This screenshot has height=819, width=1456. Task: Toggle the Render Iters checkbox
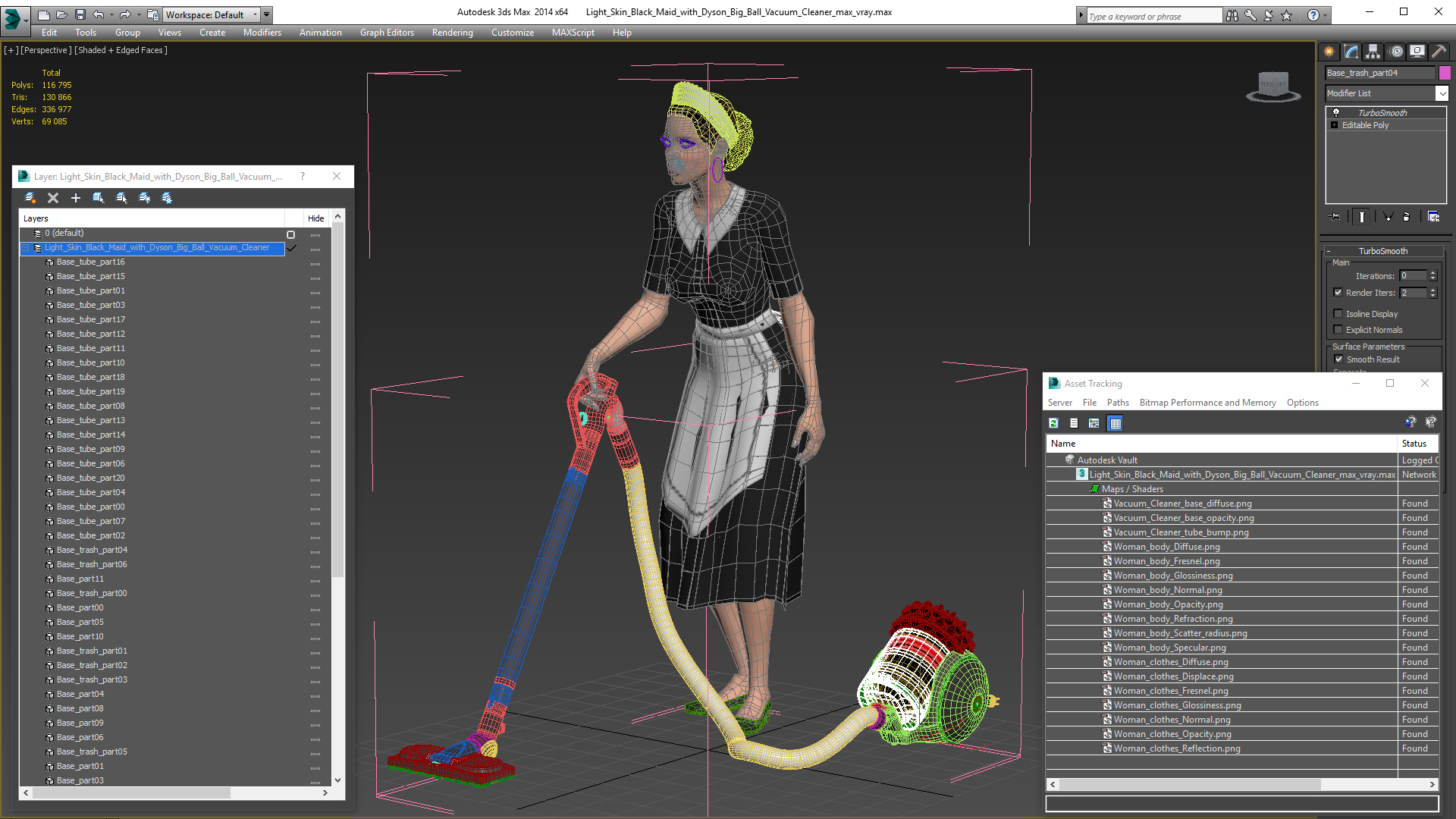point(1338,293)
